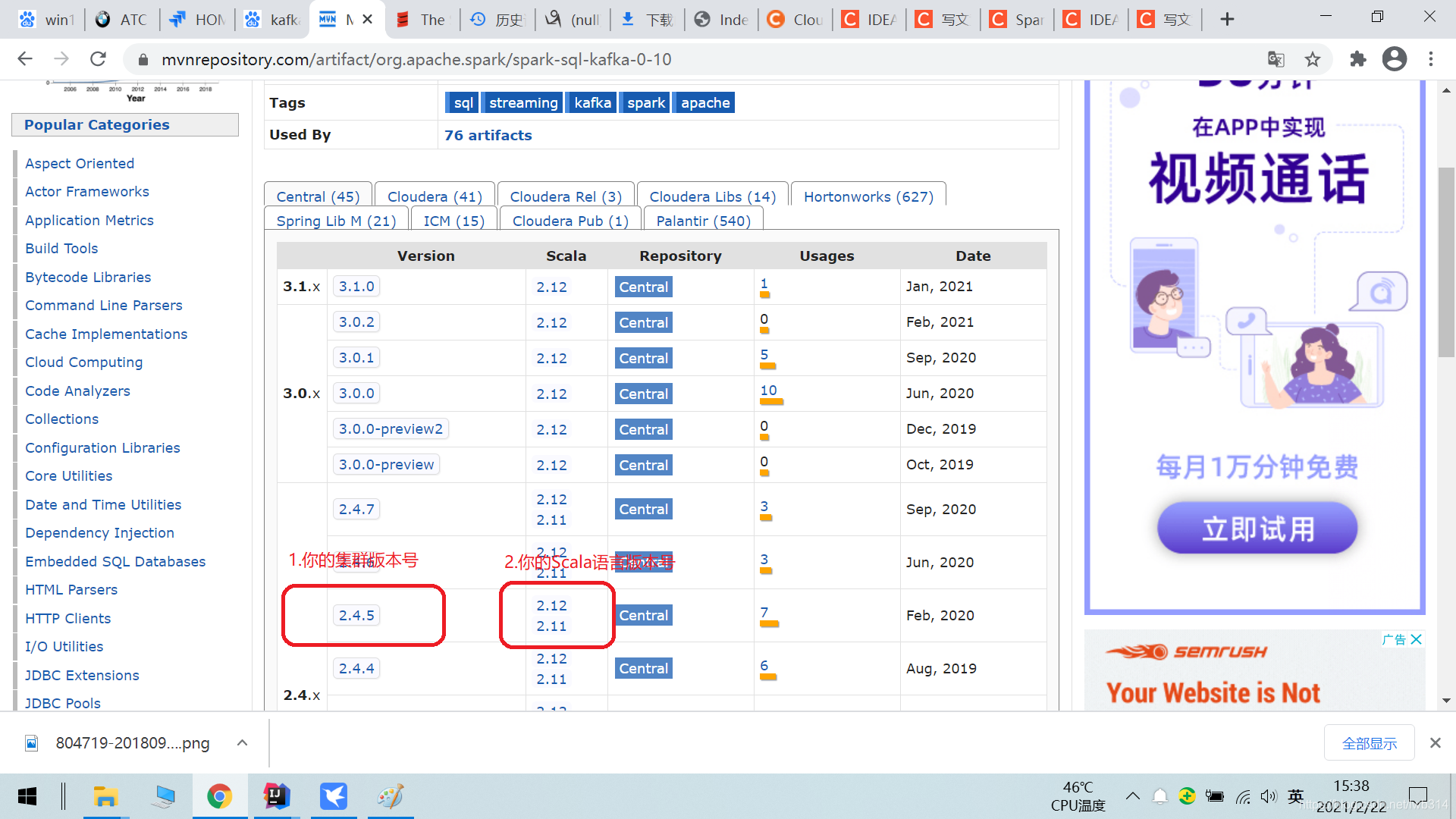Viewport: 1456px width, 819px height.
Task: Open version 3.0.2
Action: (x=356, y=322)
